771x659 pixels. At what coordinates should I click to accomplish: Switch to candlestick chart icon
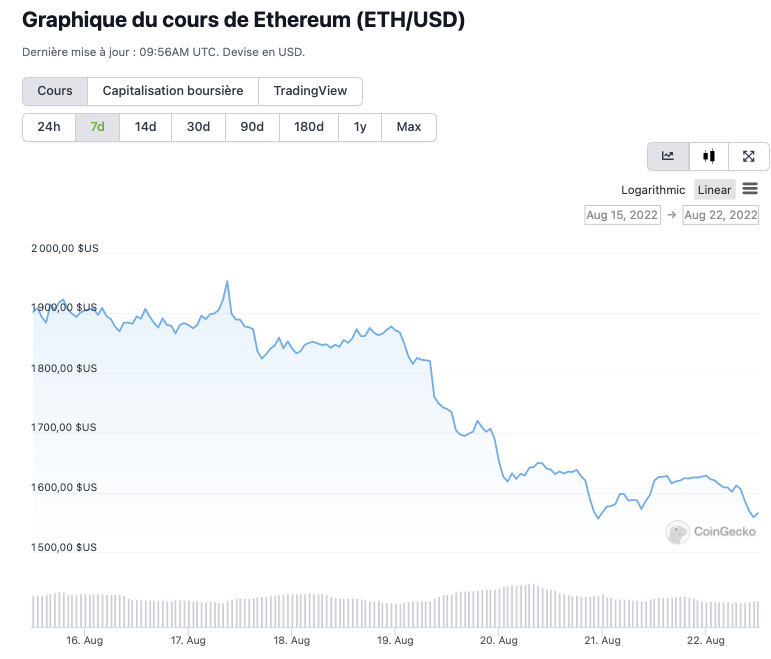[x=709, y=156]
